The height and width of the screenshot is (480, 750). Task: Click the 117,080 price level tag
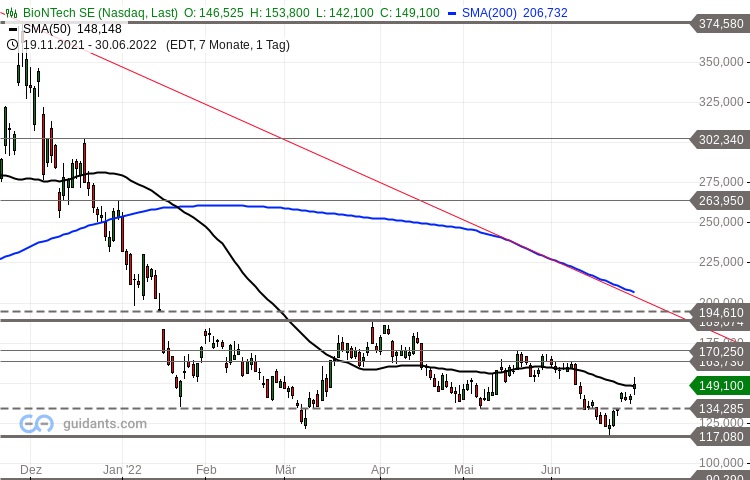720,436
